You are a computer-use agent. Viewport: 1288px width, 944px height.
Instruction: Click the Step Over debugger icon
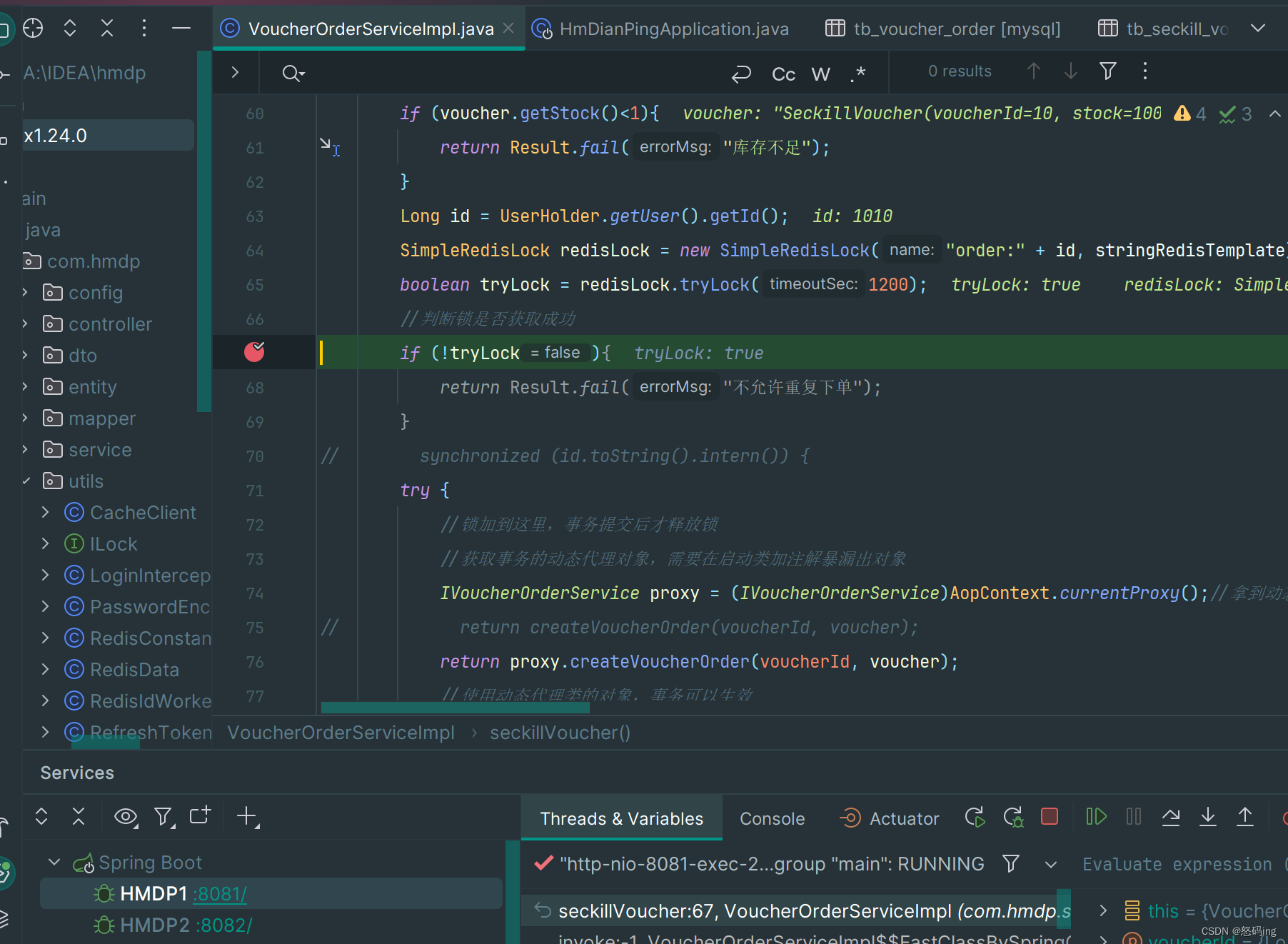point(1171,817)
